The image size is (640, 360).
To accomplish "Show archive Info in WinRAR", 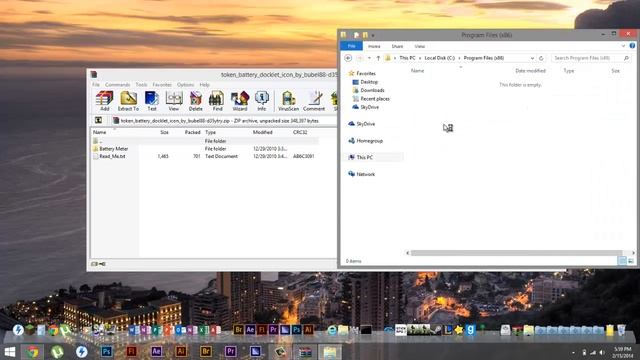I will pyautogui.click(x=262, y=101).
